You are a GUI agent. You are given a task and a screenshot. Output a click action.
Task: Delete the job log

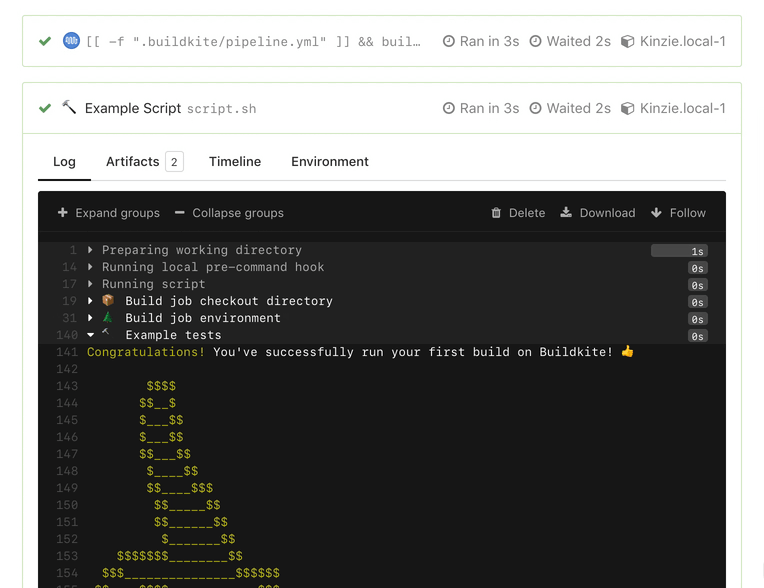pyautogui.click(x=518, y=213)
